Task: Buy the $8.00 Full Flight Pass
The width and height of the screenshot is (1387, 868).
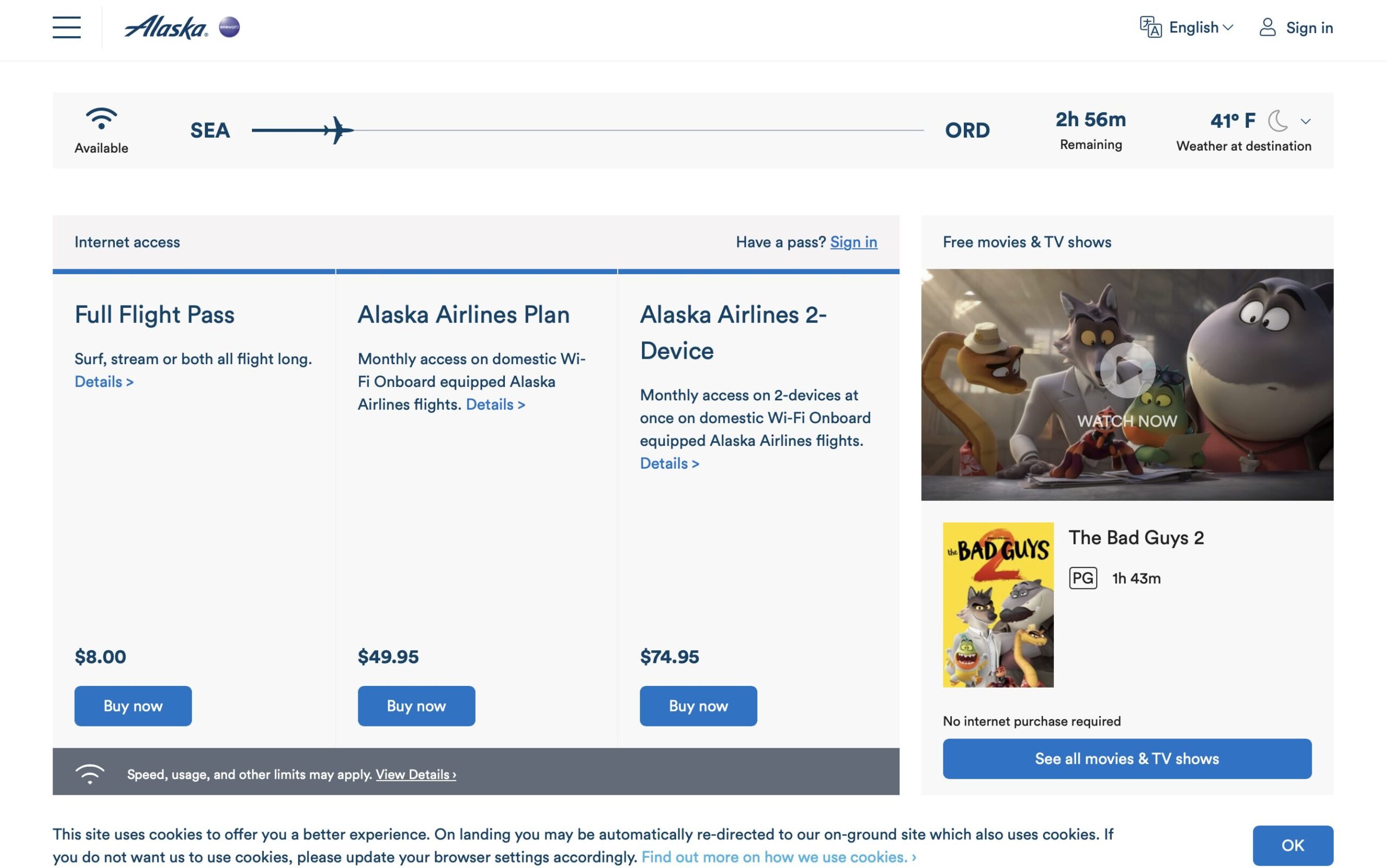Action: point(133,705)
